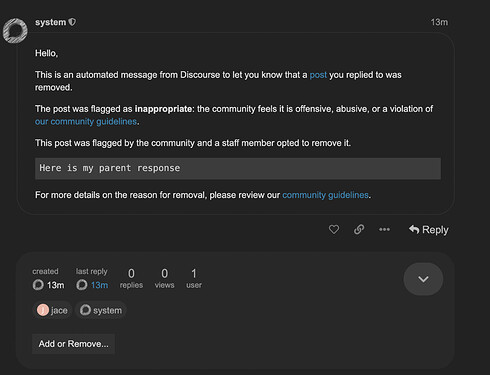
Task: Open the jace participant chip
Action: (x=52, y=310)
